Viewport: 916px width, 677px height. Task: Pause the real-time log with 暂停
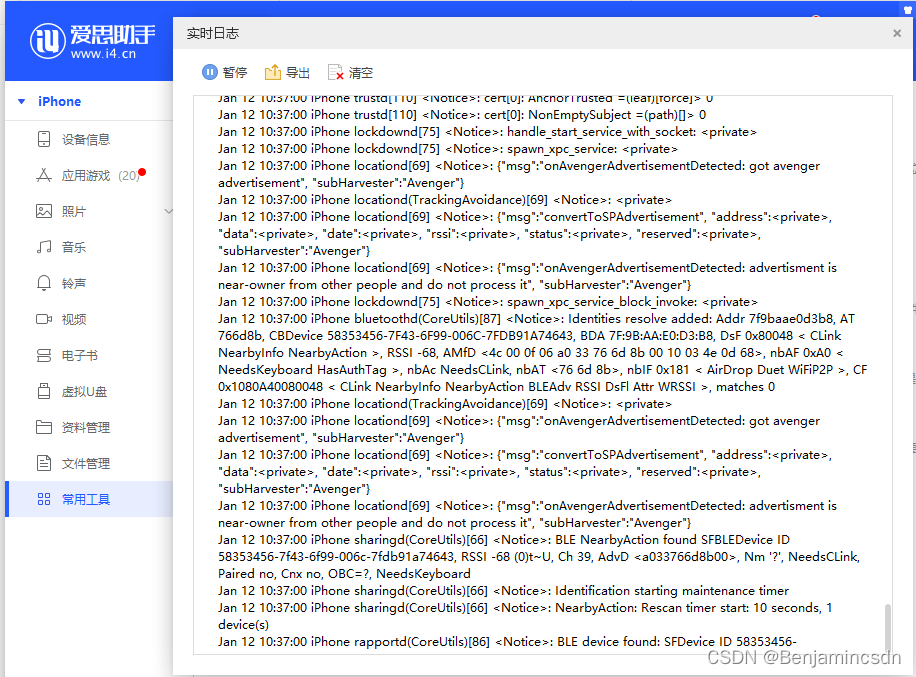[224, 72]
